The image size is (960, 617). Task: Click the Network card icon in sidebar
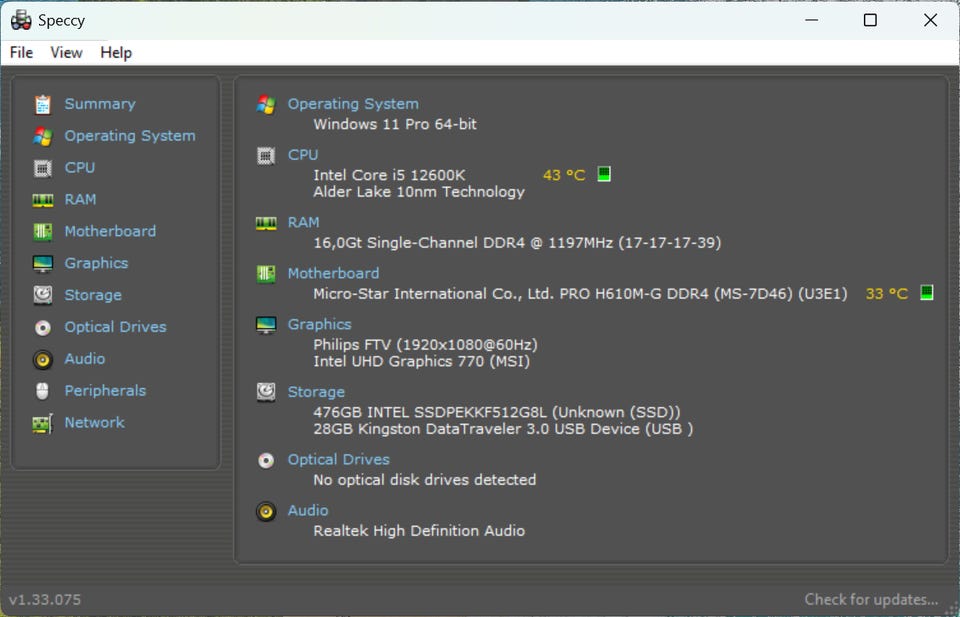tap(42, 424)
